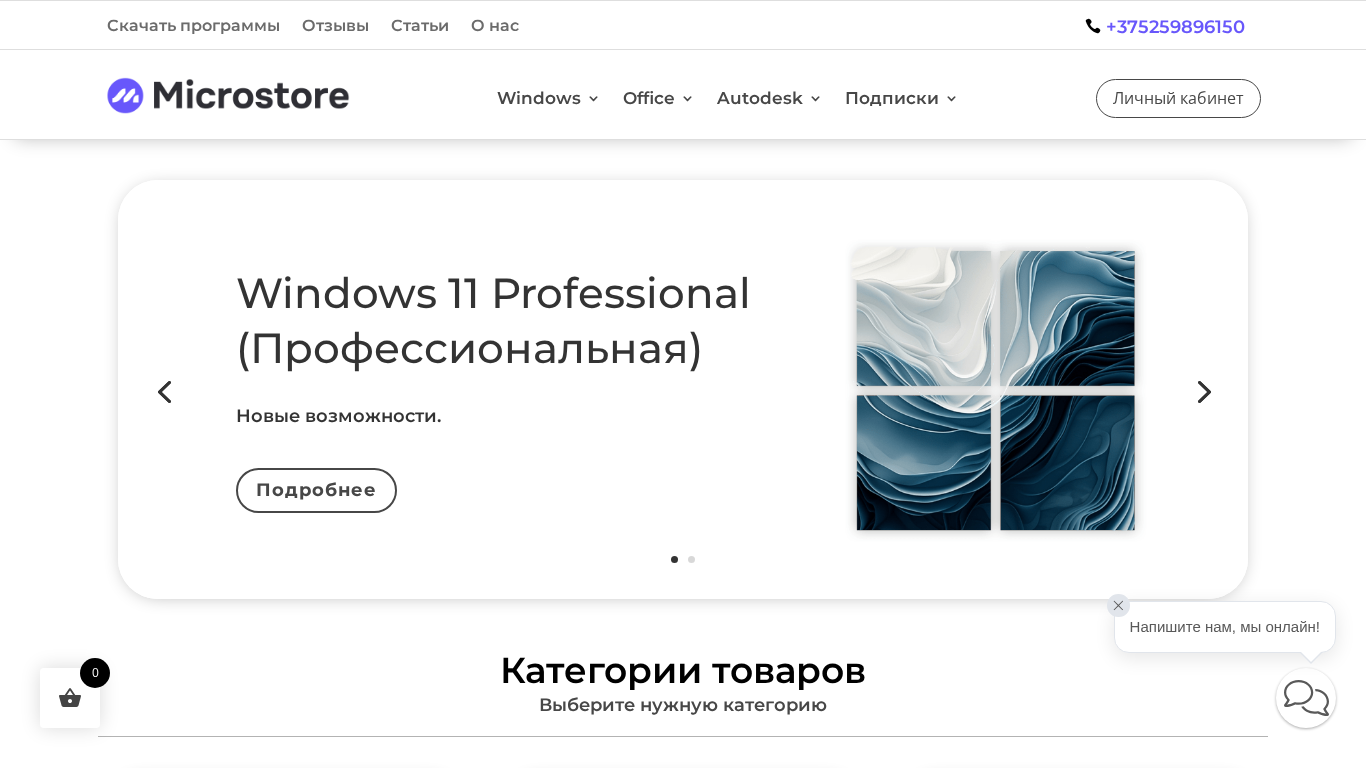This screenshot has width=1366, height=768.
Task: Expand the Windows dropdown menu
Action: [548, 98]
